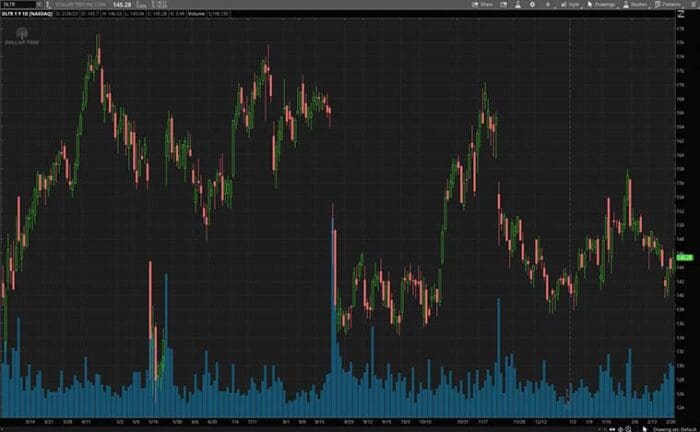Select the pointer cursor icon in the bottom bar
The width and height of the screenshot is (700, 432).
[645, 429]
